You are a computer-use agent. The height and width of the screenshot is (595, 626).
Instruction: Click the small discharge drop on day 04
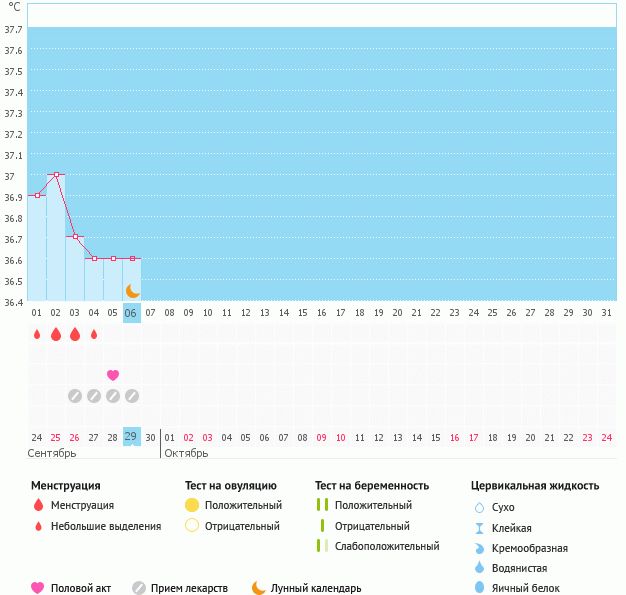coord(94,334)
